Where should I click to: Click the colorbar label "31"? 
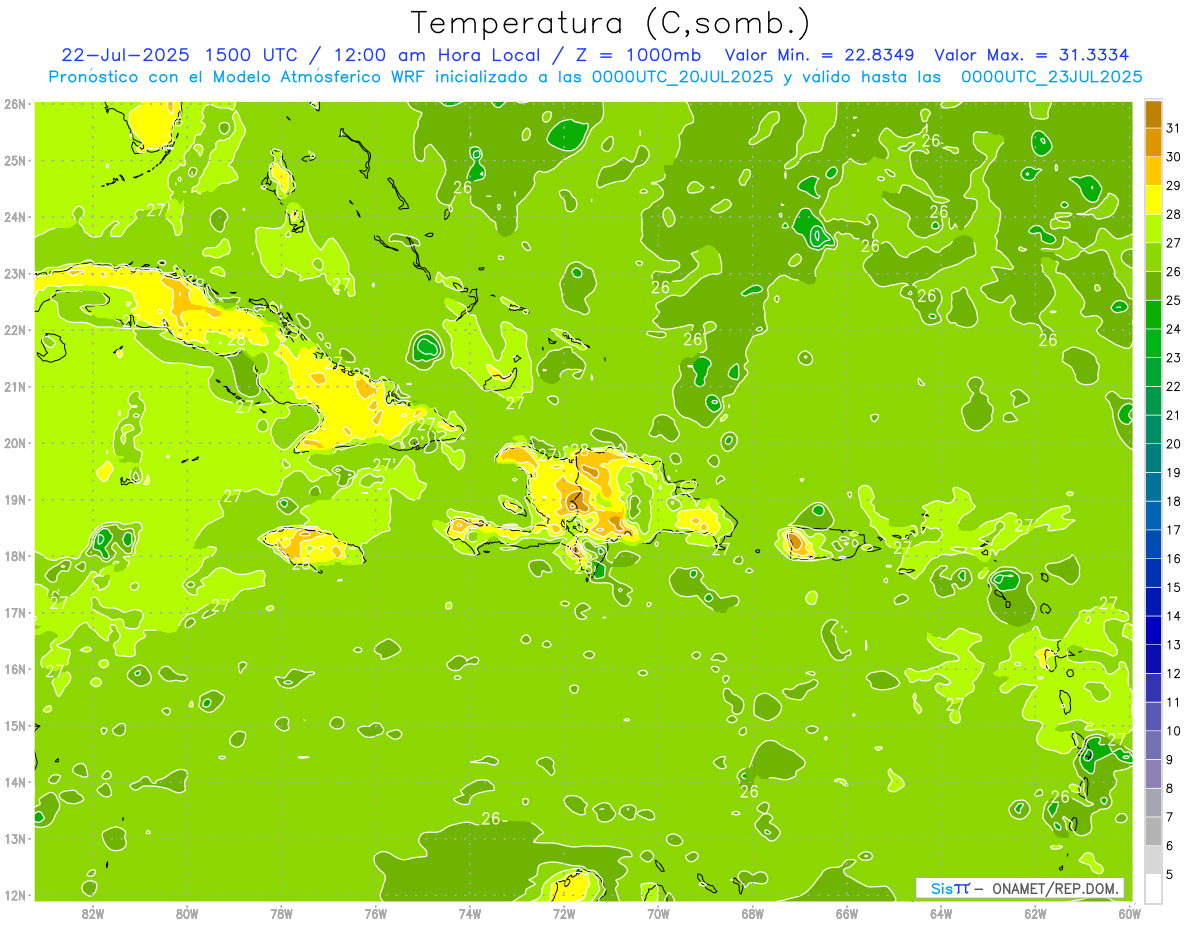[1173, 128]
